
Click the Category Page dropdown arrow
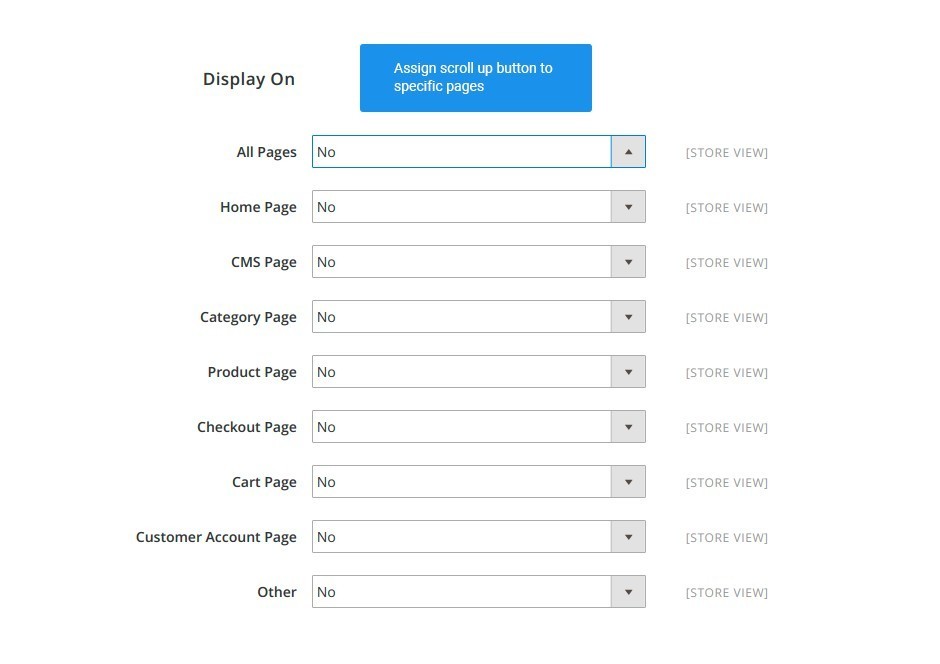628,317
